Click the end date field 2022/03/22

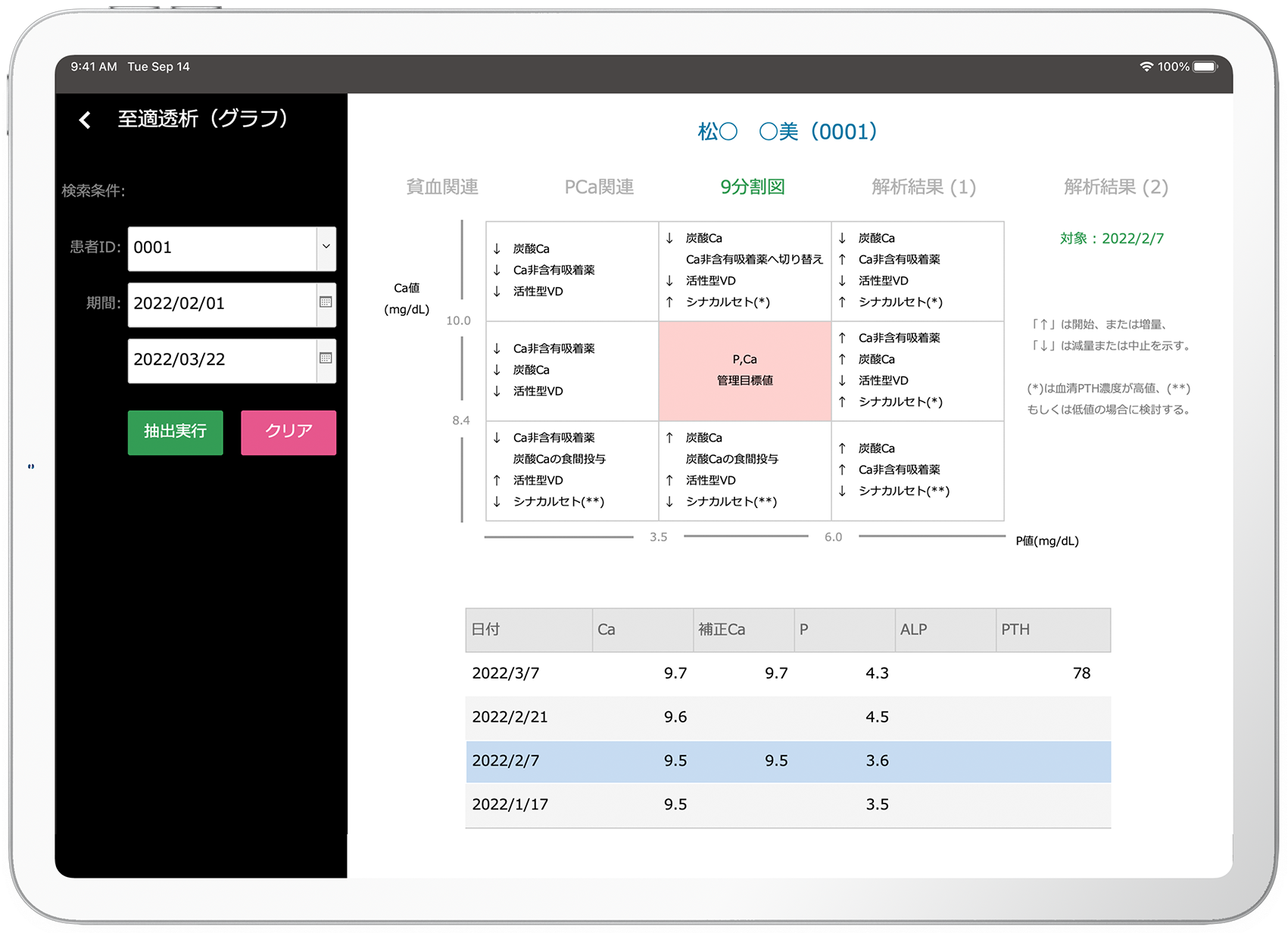[x=221, y=360]
